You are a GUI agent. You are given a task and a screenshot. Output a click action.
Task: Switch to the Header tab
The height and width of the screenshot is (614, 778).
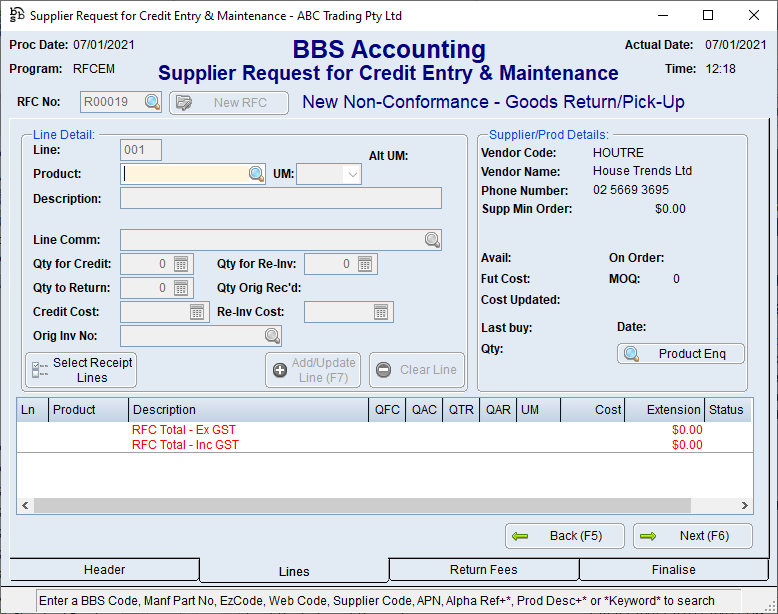pyautogui.click(x=105, y=570)
